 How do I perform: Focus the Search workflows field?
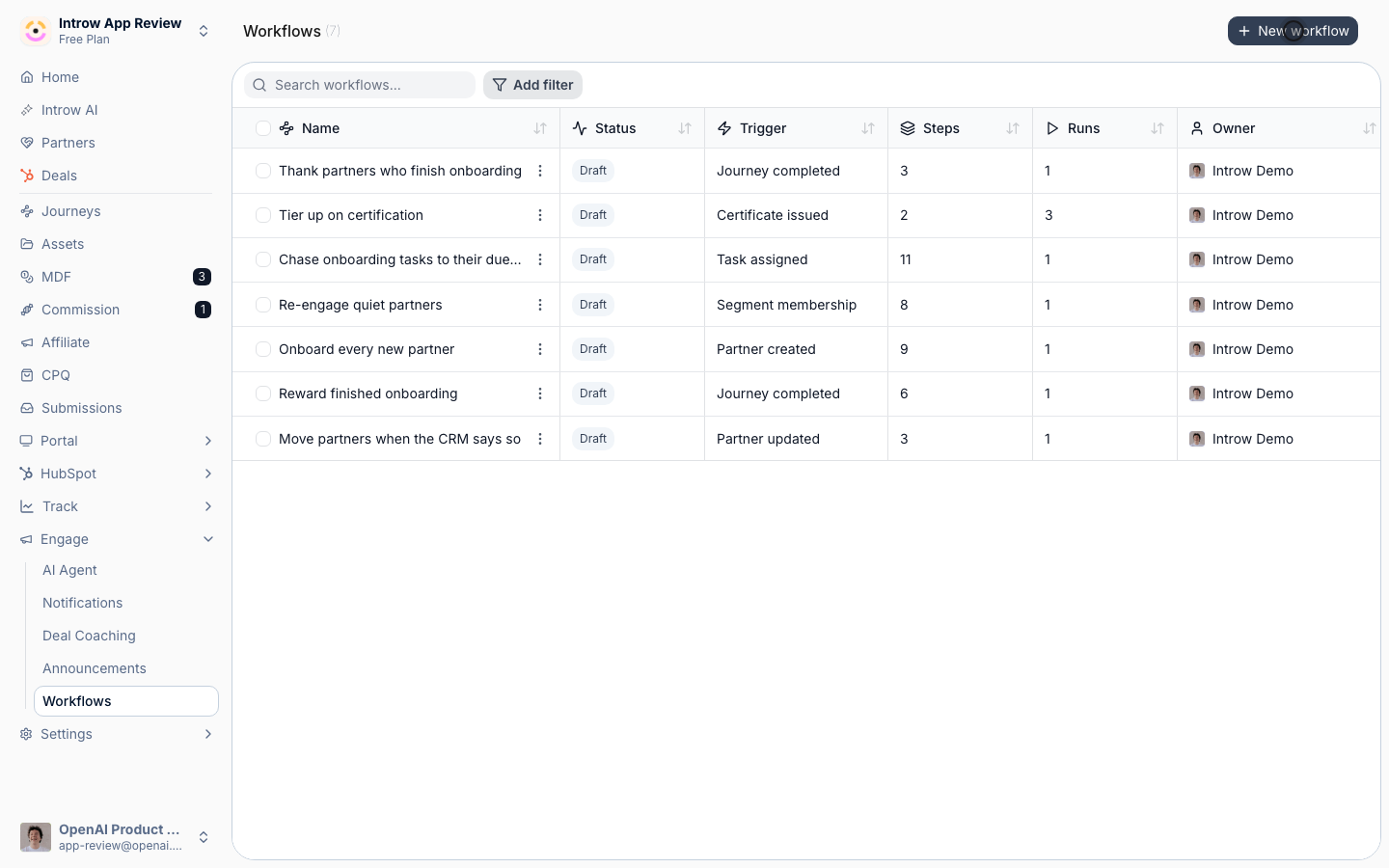click(x=360, y=85)
